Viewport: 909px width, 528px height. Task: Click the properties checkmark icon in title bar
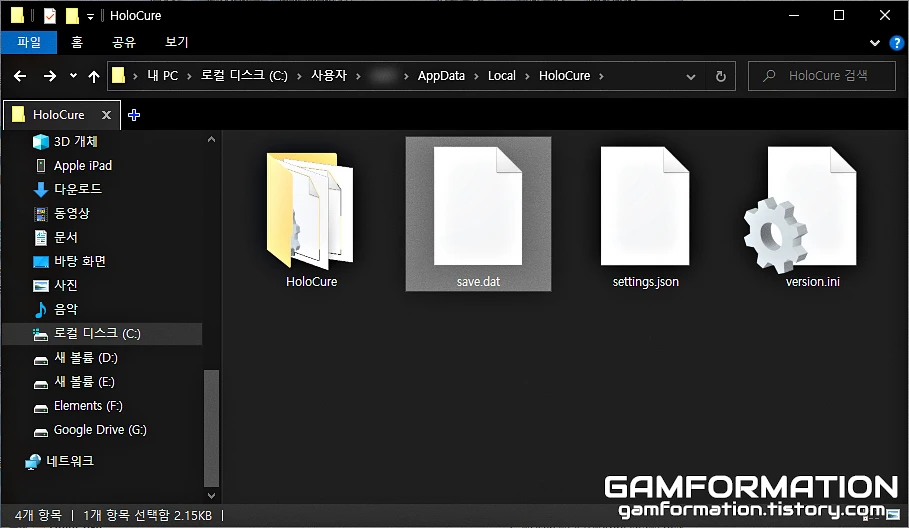pyautogui.click(x=50, y=16)
